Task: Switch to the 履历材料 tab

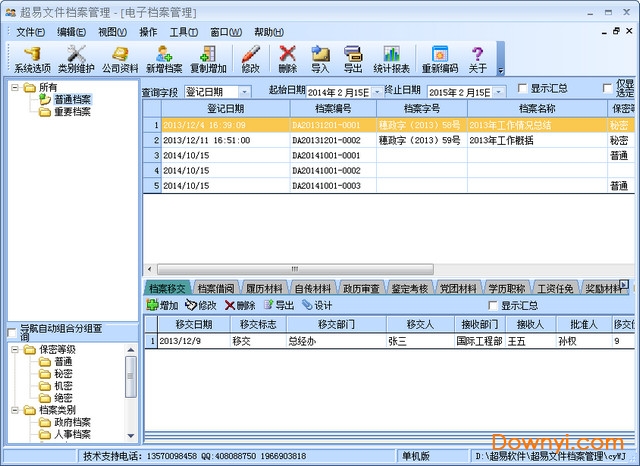Action: point(264,288)
